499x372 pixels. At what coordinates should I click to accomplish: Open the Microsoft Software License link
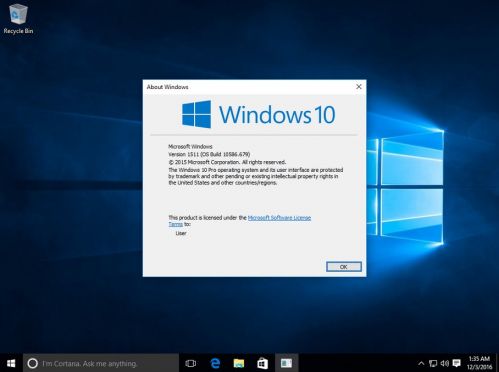click(279, 218)
